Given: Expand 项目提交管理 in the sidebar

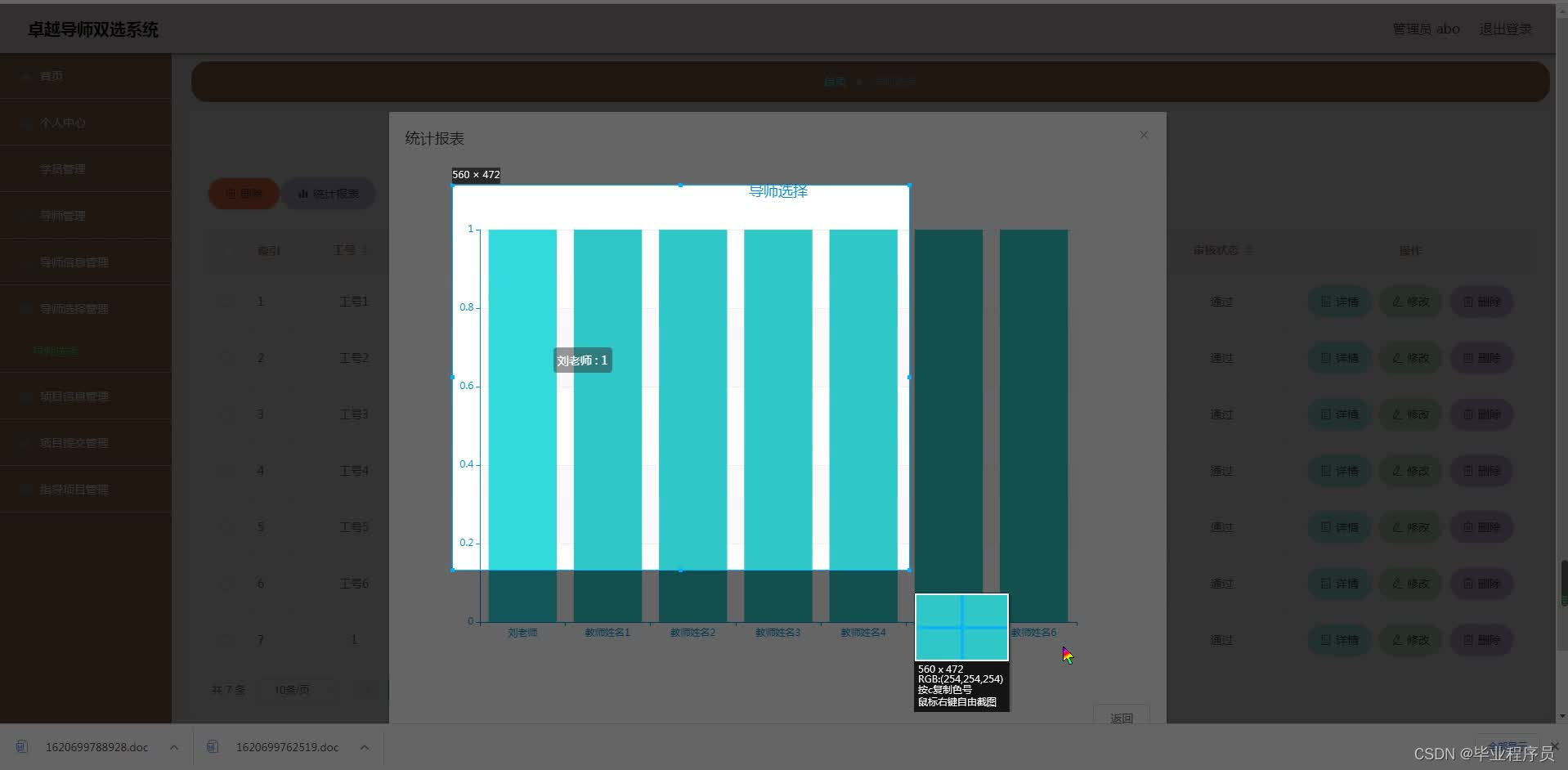Looking at the screenshot, I should [x=86, y=443].
